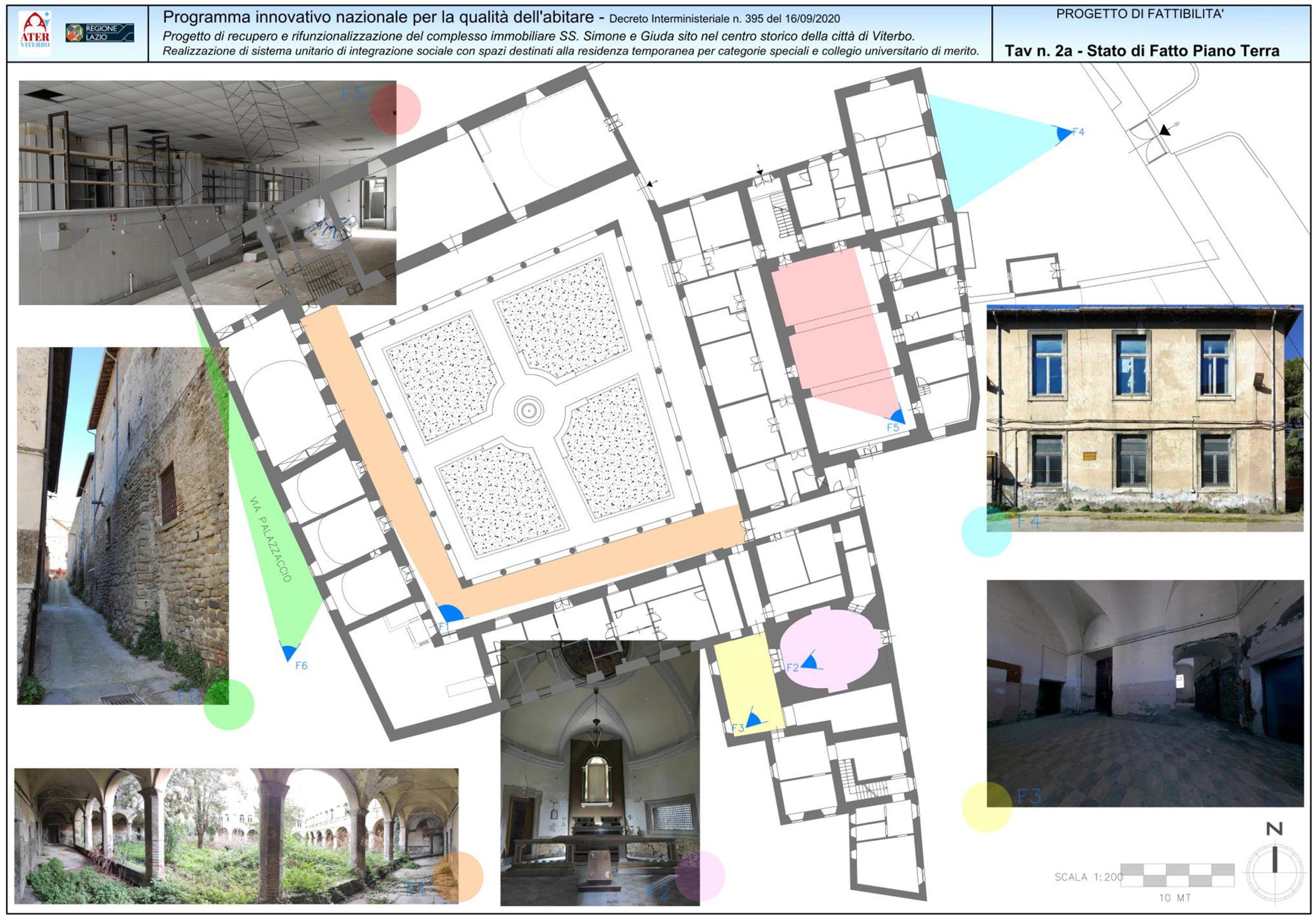Click the 'VIA PALAZZACCIO' street label
The height and width of the screenshot is (919, 1316).
click(270, 539)
